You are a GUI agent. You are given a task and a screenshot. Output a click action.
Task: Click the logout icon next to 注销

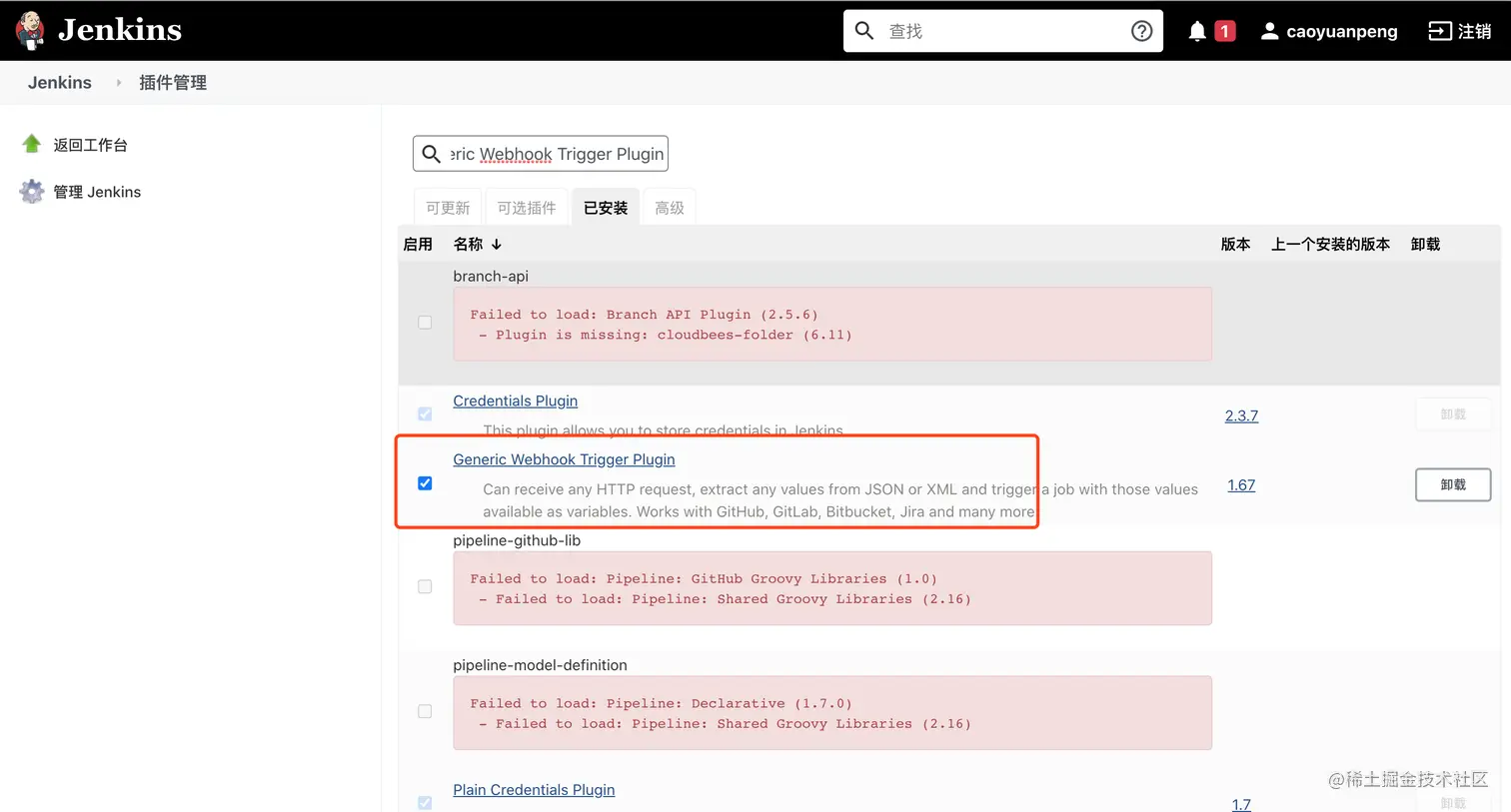click(x=1439, y=31)
